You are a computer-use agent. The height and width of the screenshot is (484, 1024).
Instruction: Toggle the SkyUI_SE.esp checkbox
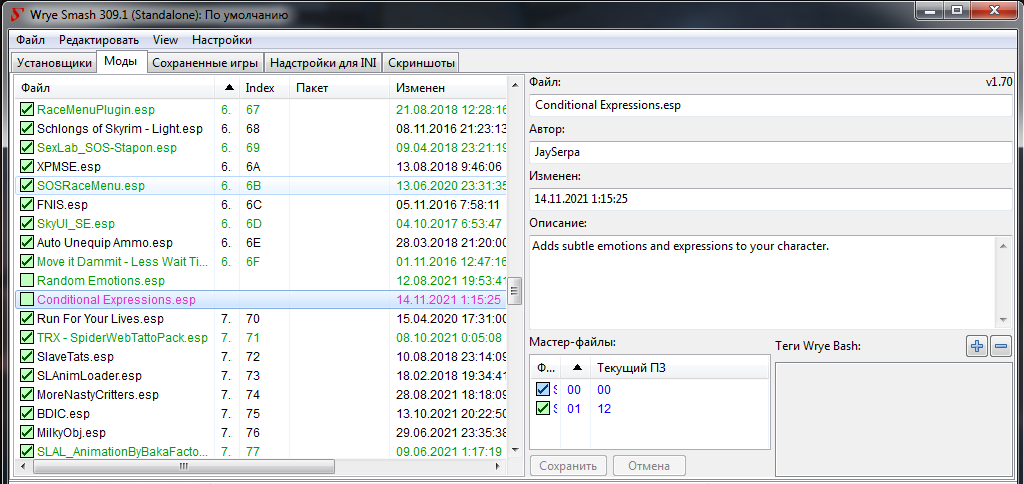[27, 224]
